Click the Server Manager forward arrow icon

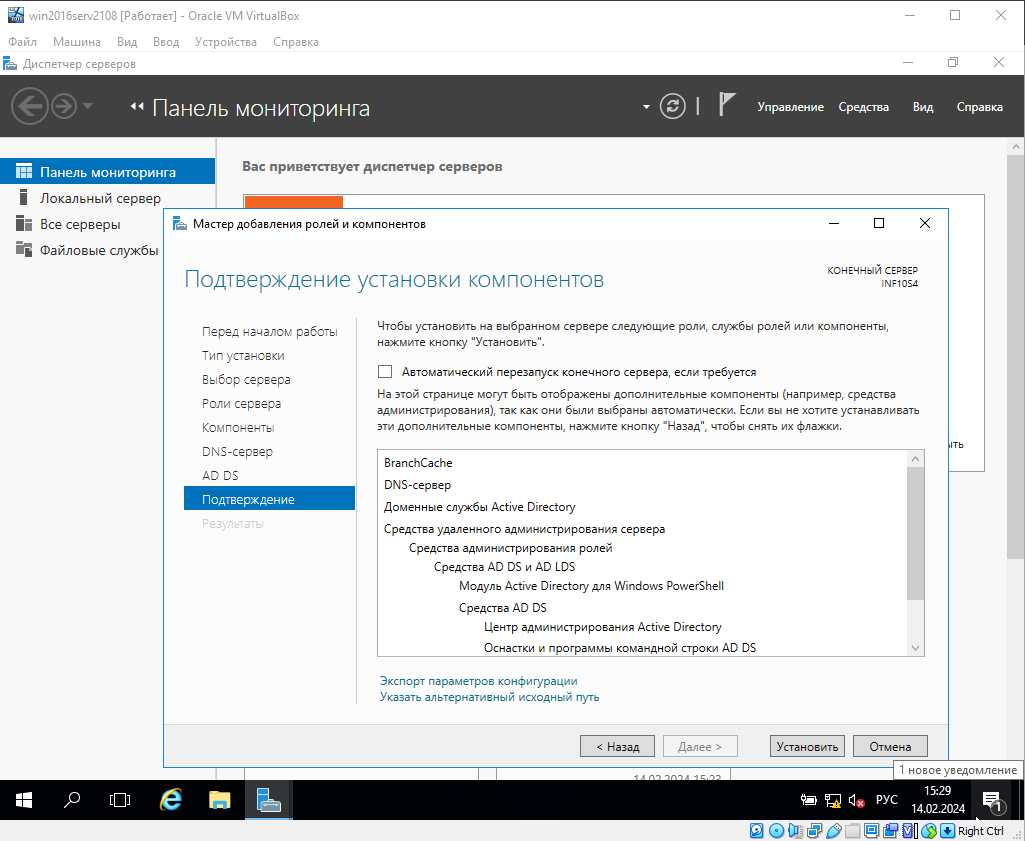tap(64, 106)
